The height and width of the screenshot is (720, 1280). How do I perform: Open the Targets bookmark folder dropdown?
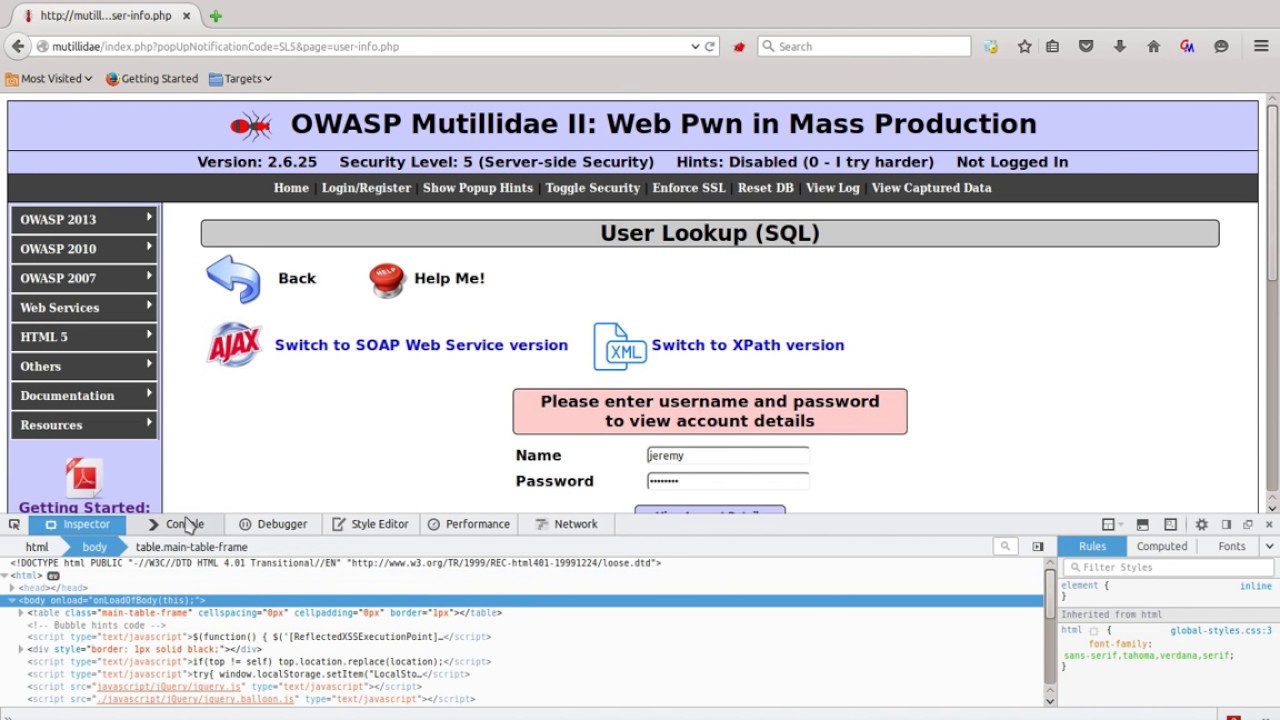240,78
